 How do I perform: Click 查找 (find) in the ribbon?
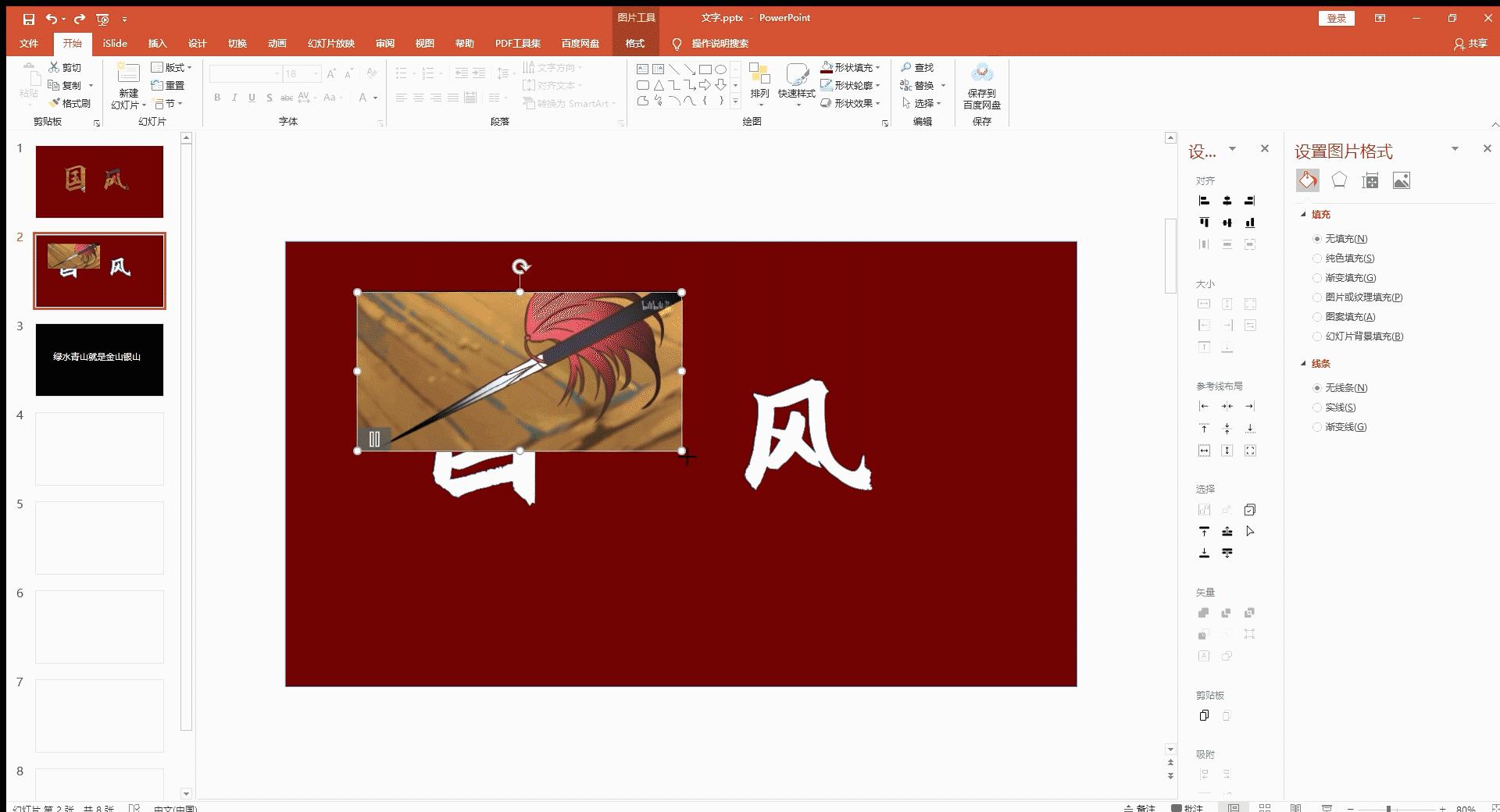(917, 67)
